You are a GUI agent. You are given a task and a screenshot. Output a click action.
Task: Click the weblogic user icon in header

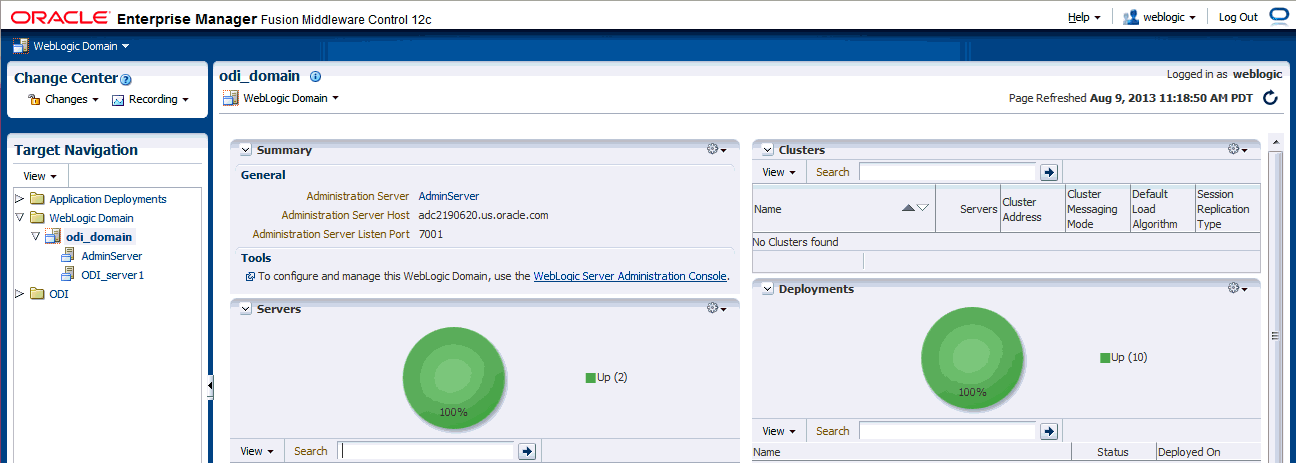tap(1132, 17)
